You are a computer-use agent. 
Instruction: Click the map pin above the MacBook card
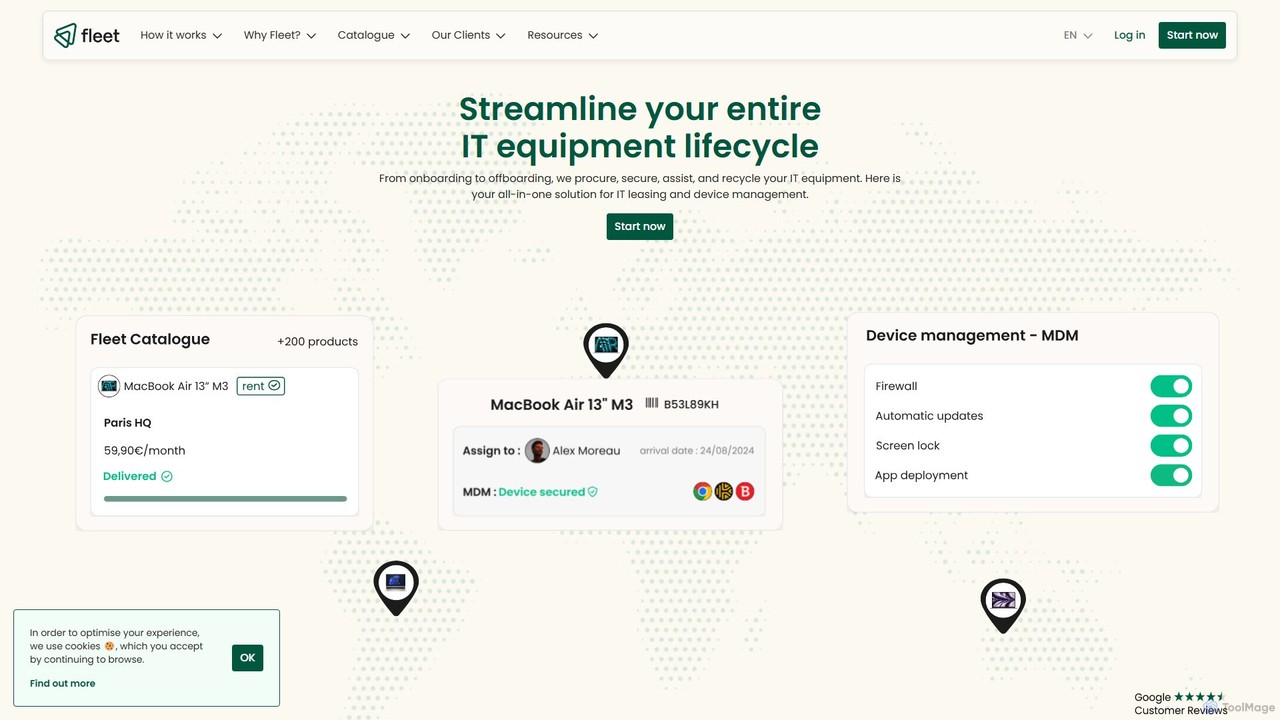pyautogui.click(x=605, y=349)
